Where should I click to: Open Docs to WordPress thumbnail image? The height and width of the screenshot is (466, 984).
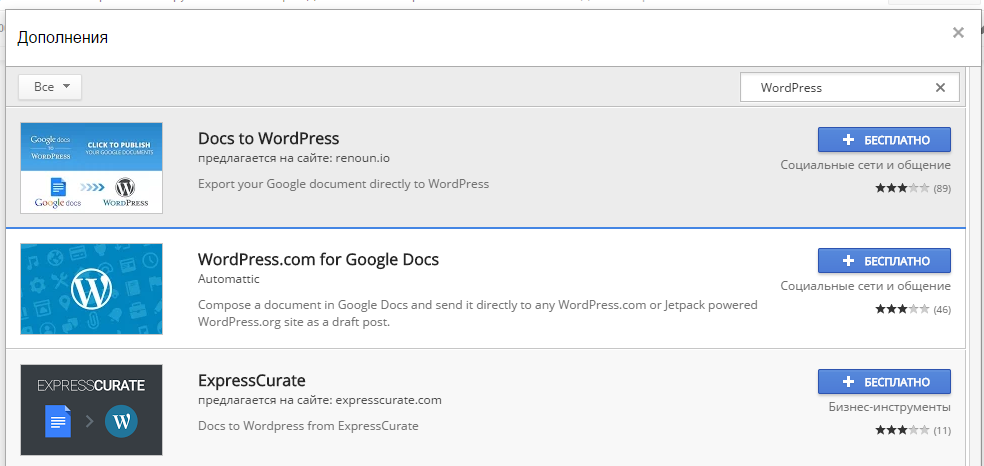[92, 168]
